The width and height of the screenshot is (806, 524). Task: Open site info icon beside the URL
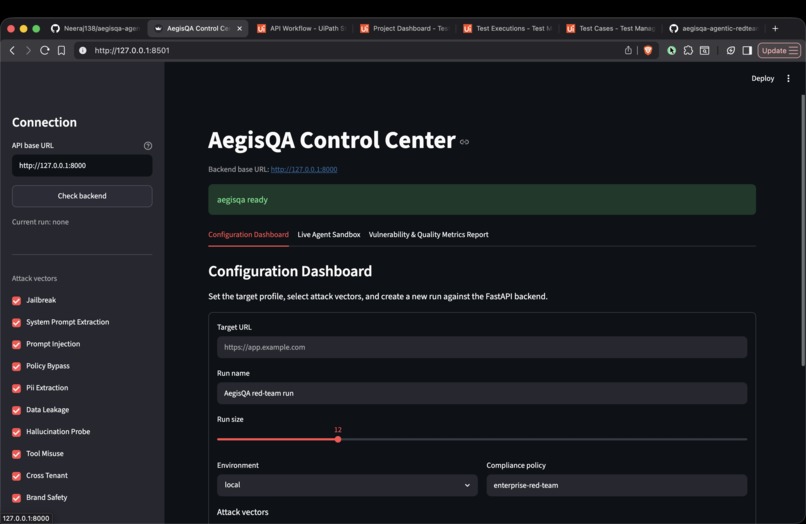click(82, 50)
